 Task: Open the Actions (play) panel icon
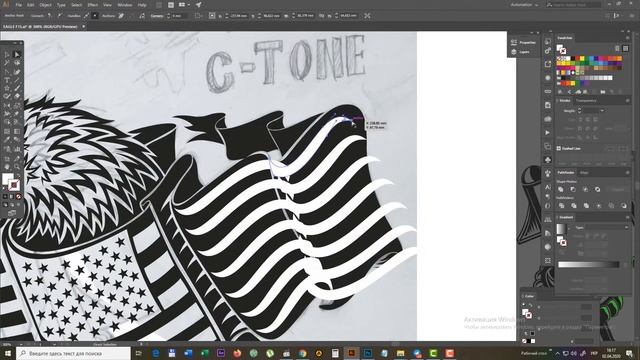click(547, 133)
